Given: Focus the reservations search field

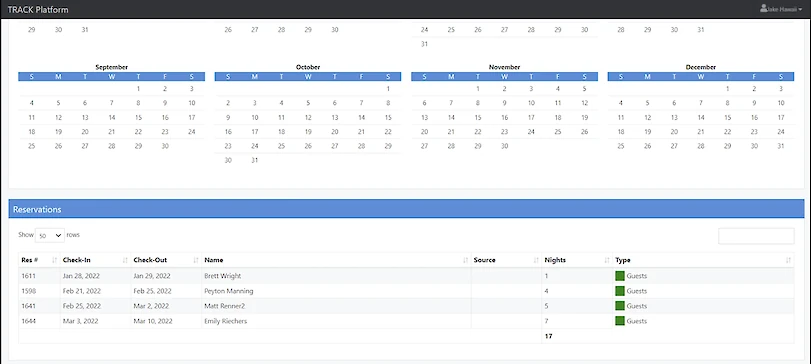Looking at the screenshot, I should click(x=756, y=236).
